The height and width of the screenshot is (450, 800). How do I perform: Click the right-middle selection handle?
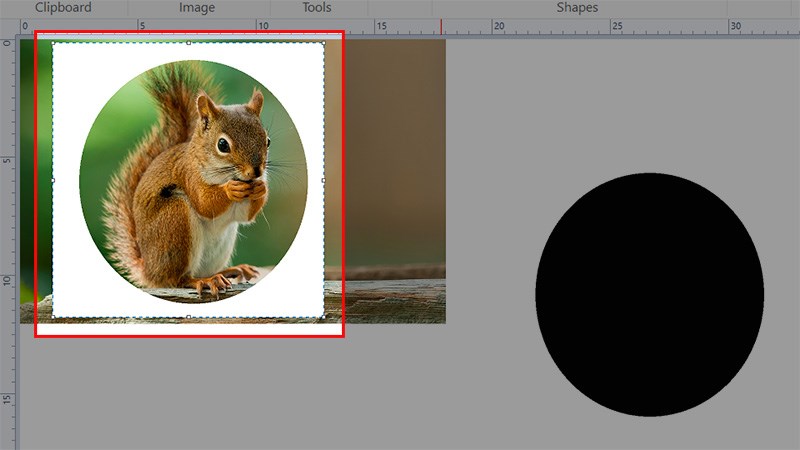(323, 180)
